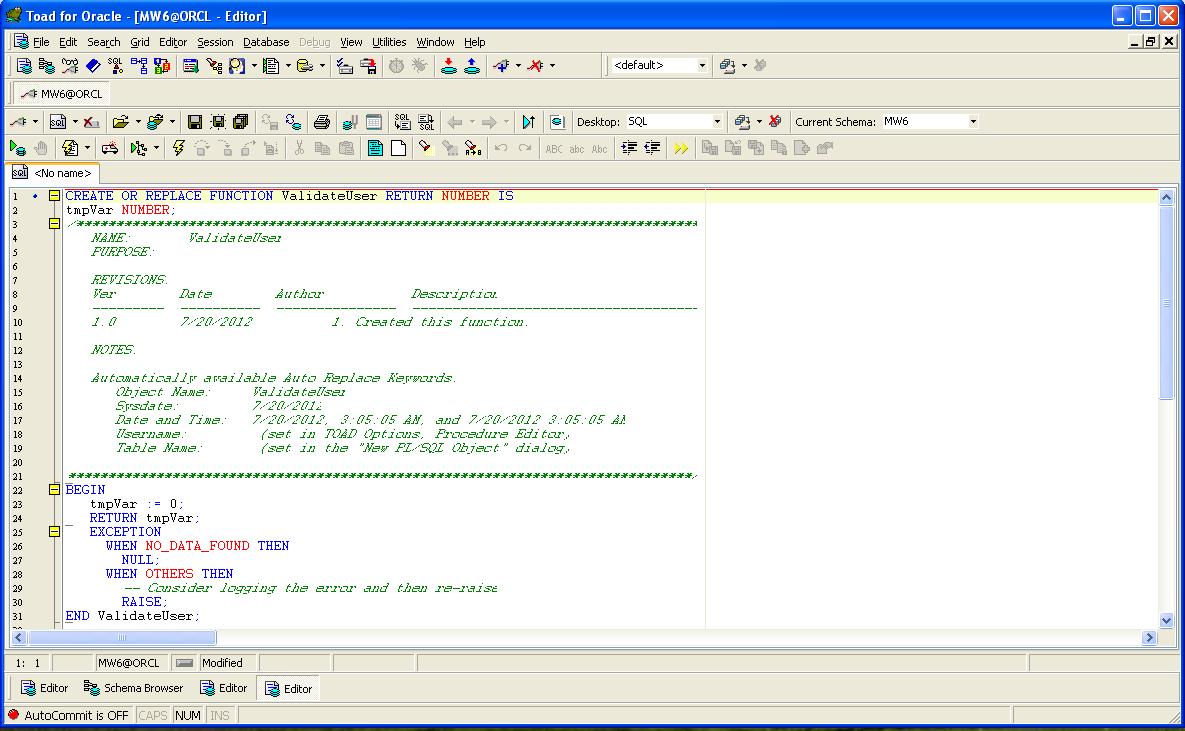Open the Window menu

(x=435, y=42)
